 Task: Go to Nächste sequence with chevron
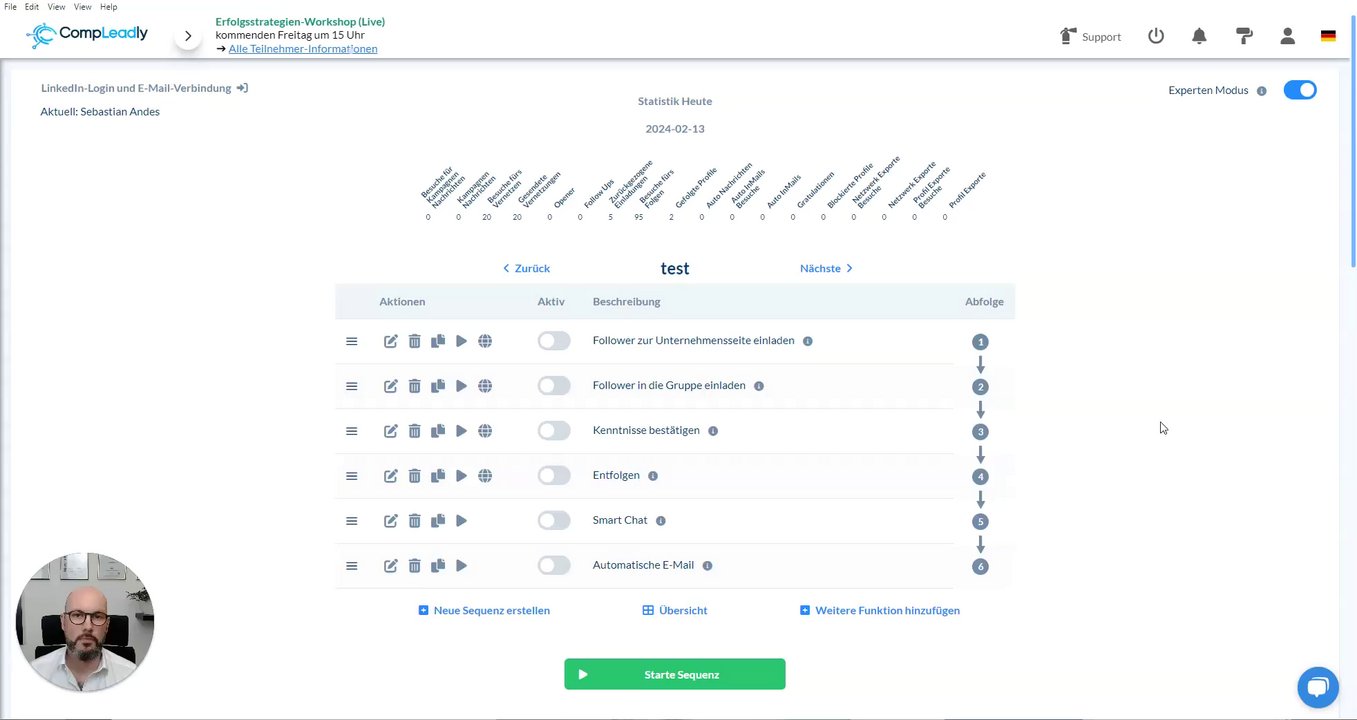click(826, 268)
